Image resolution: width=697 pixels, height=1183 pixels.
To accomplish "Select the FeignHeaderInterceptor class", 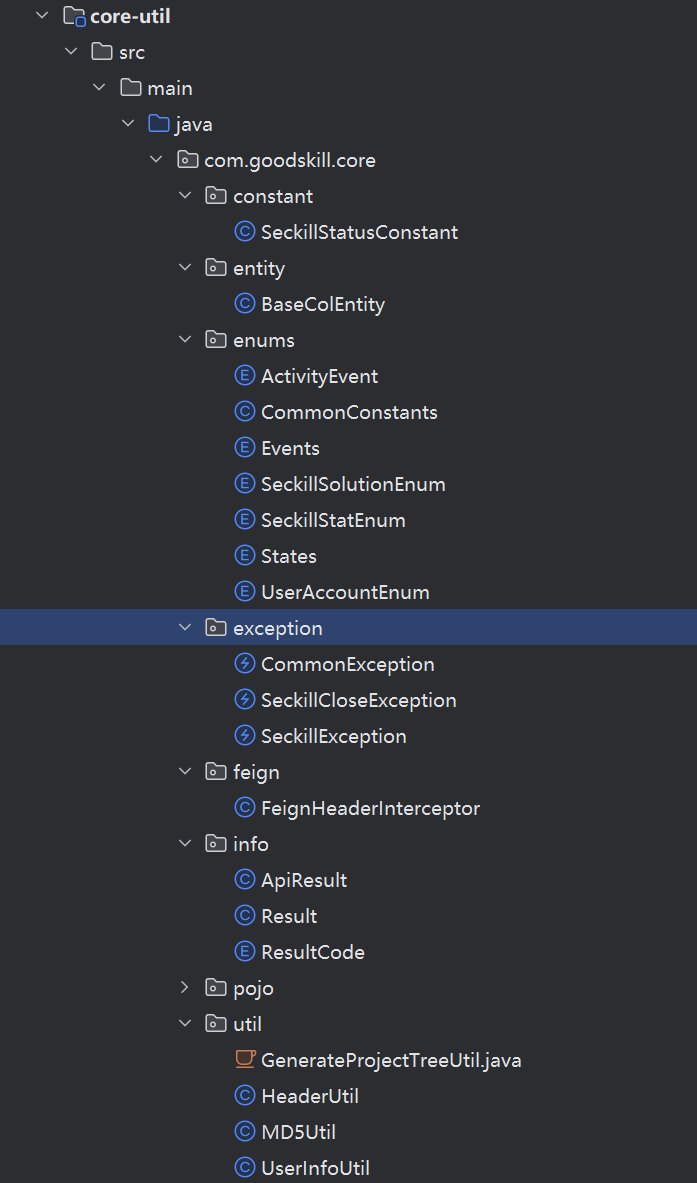I will click(370, 808).
